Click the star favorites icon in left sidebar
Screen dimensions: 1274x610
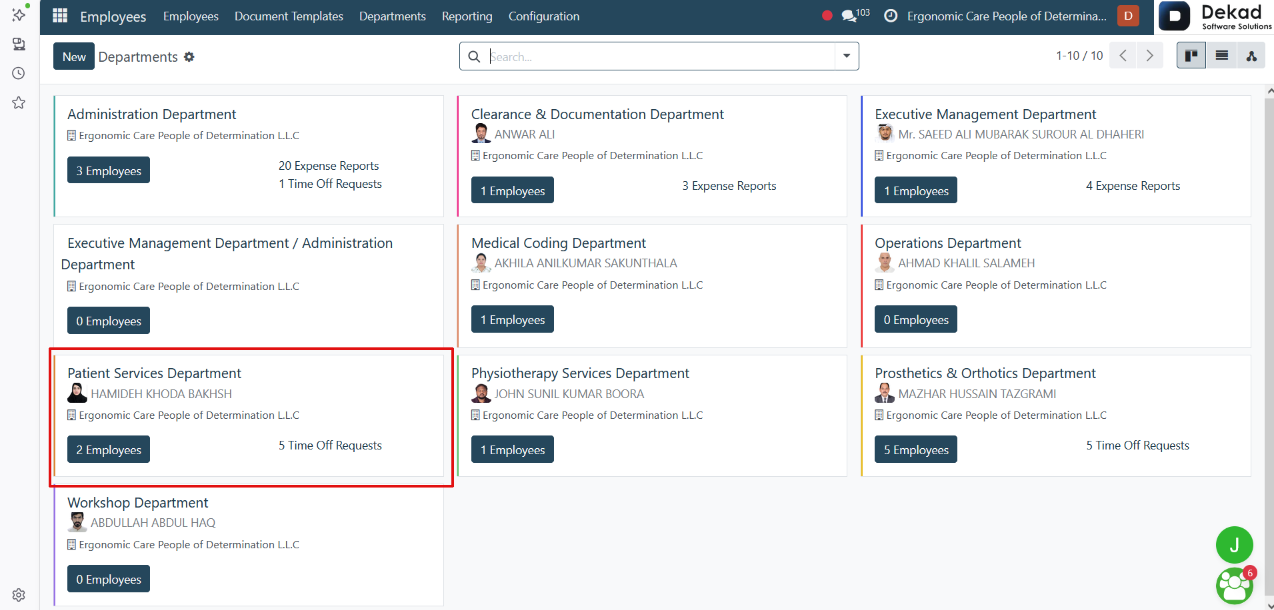click(x=18, y=102)
